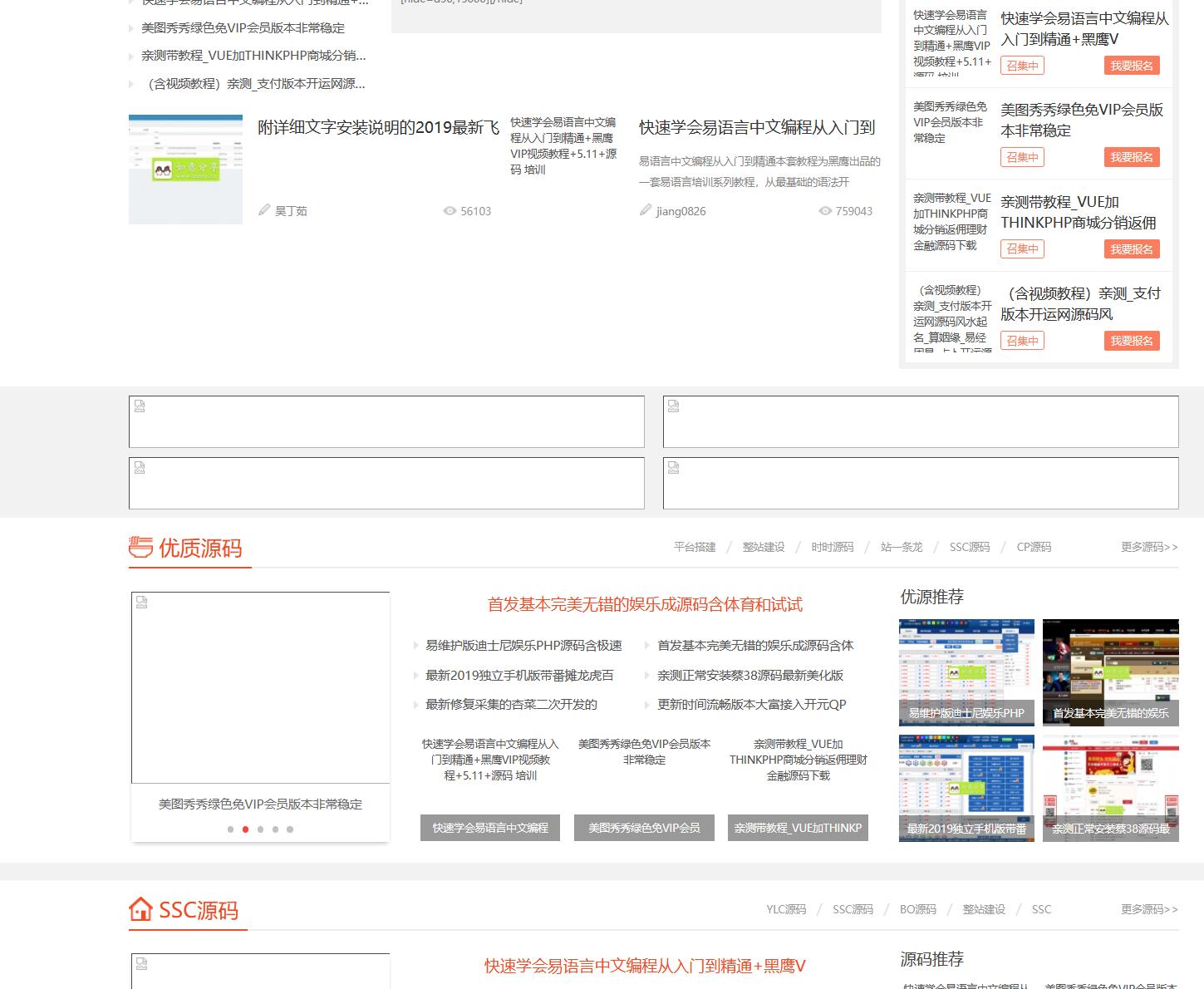The image size is (1204, 989).
Task: Open the 站一条龙 category tab
Action: coord(902,547)
